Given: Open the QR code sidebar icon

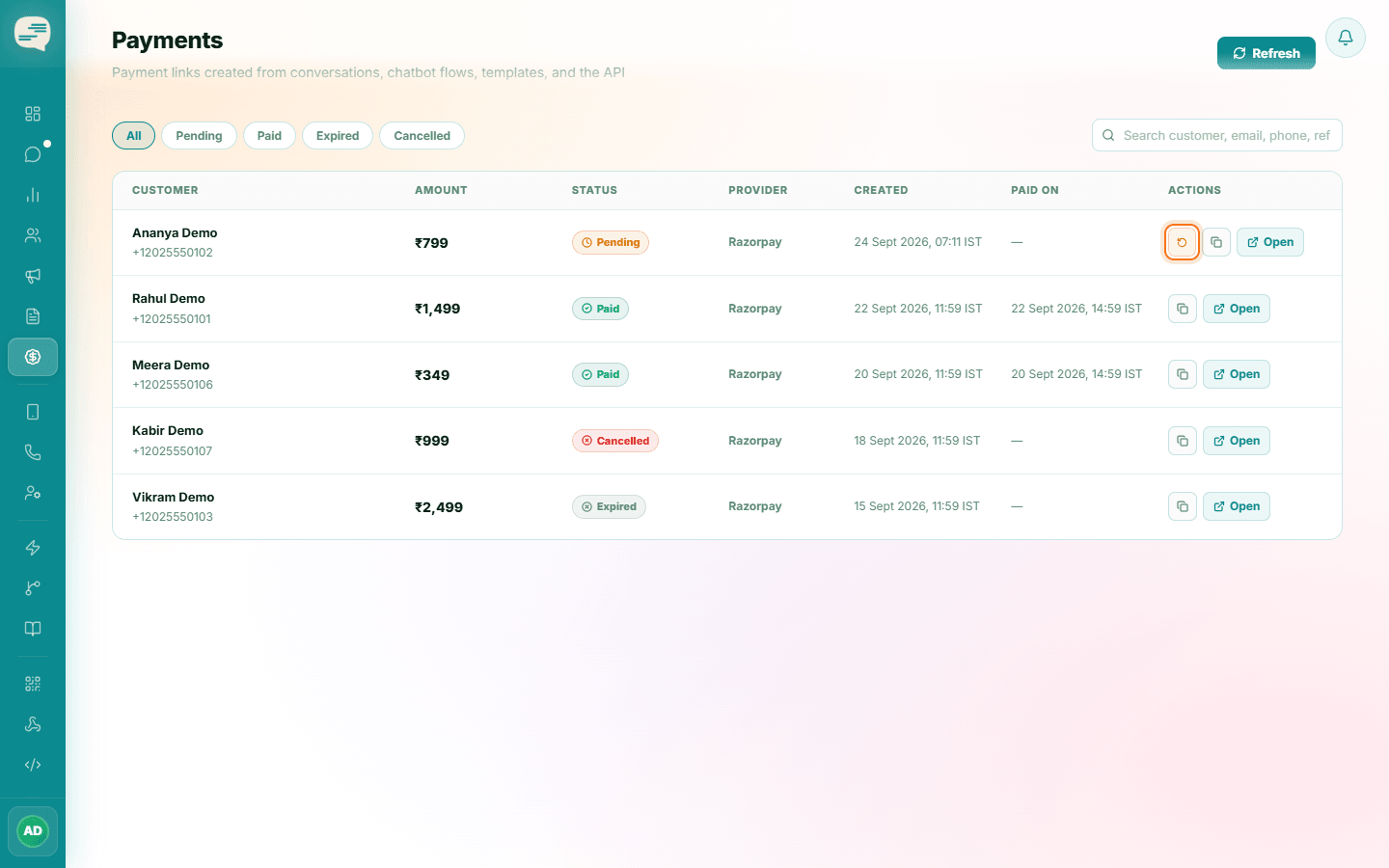Looking at the screenshot, I should coord(33,684).
